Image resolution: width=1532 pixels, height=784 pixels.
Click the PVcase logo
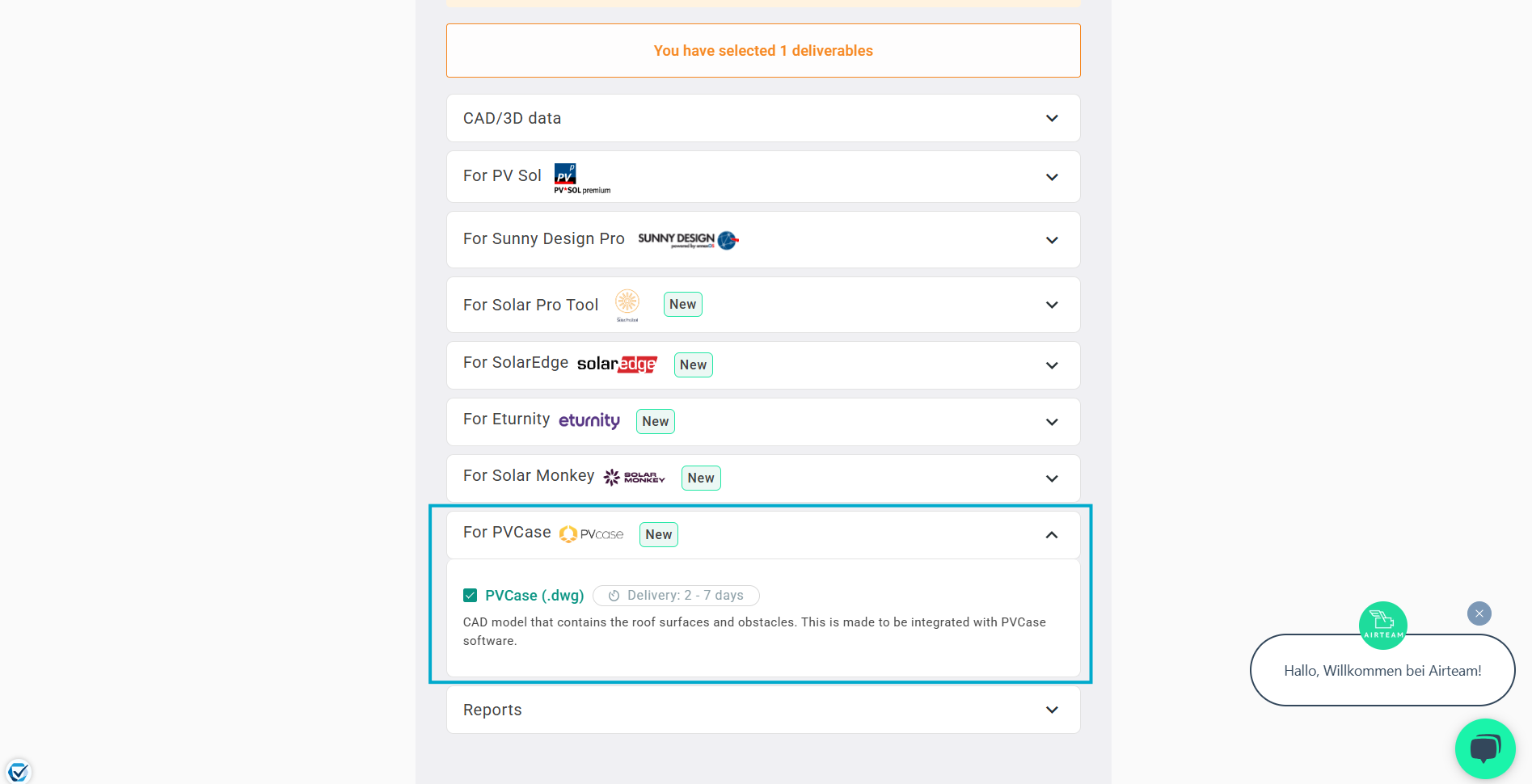(592, 534)
